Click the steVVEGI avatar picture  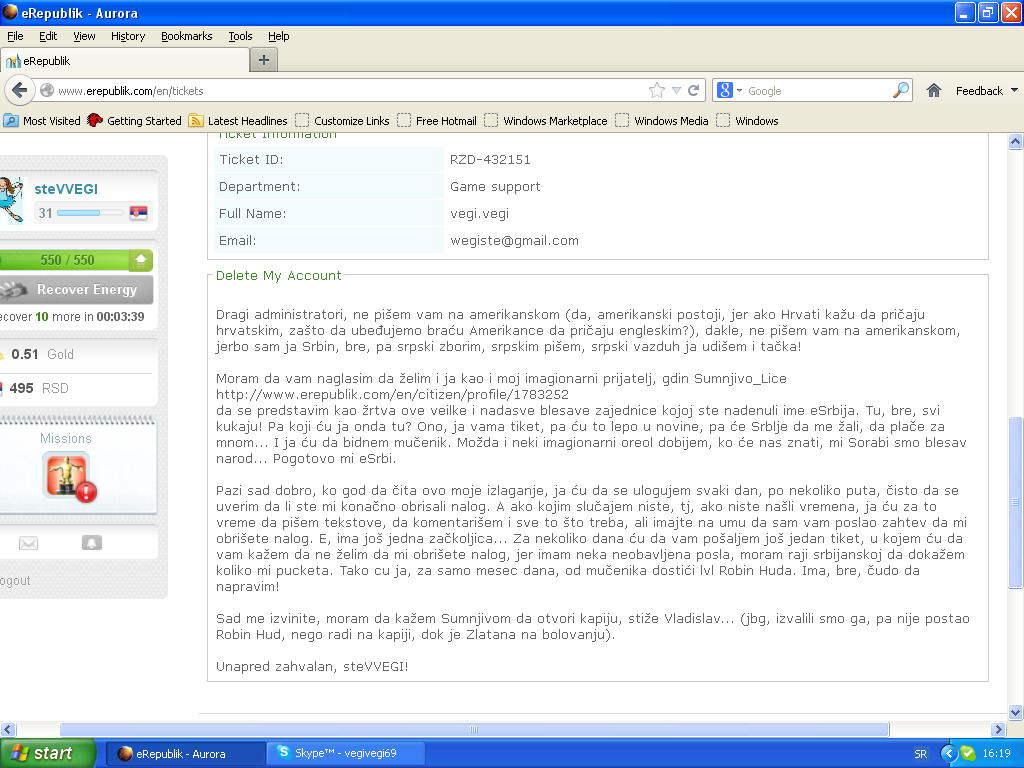[12, 199]
